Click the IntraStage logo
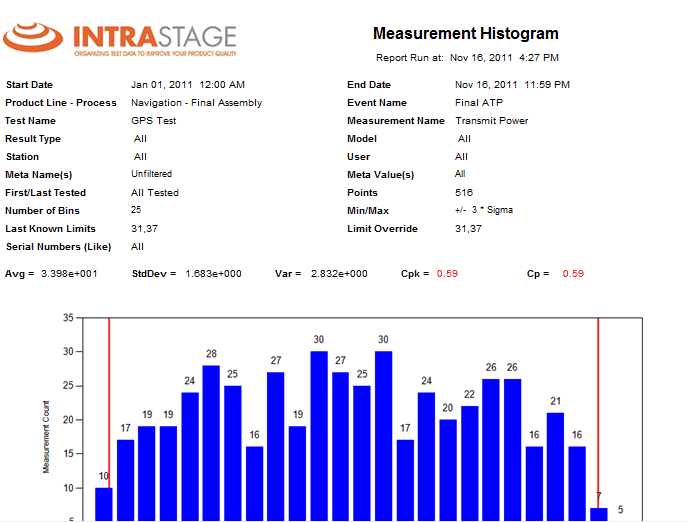The image size is (689, 522). pos(120,39)
